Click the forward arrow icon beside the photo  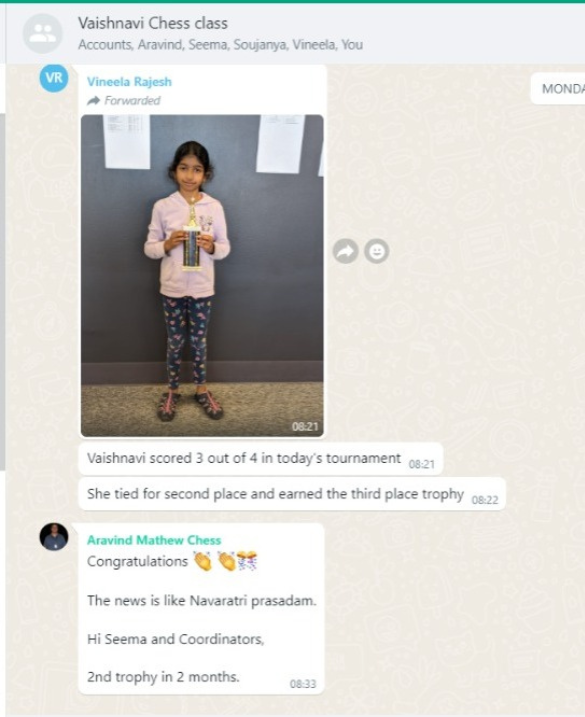pos(345,251)
